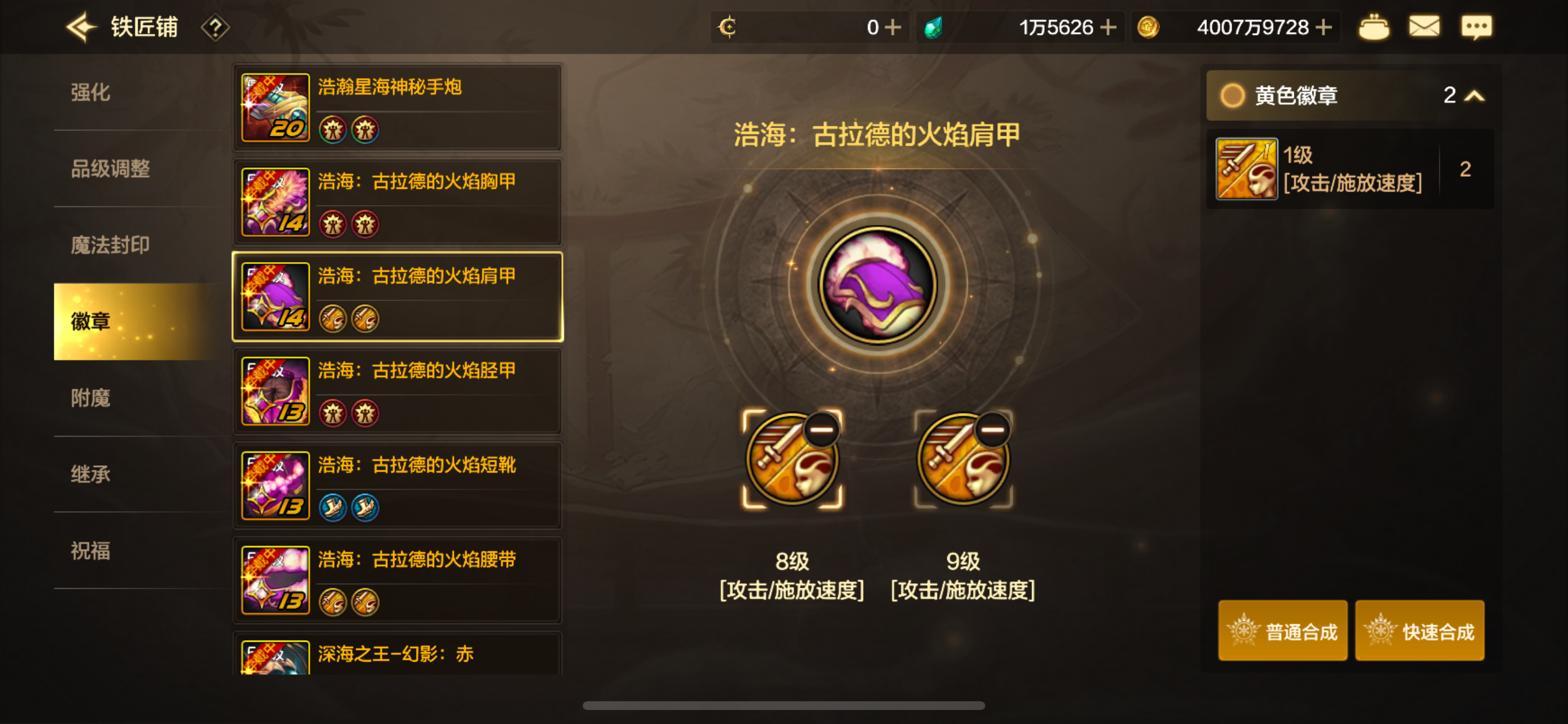The width and height of the screenshot is (1568, 724).
Task: Click the bottom horizontal scroll bar
Action: coord(783,706)
